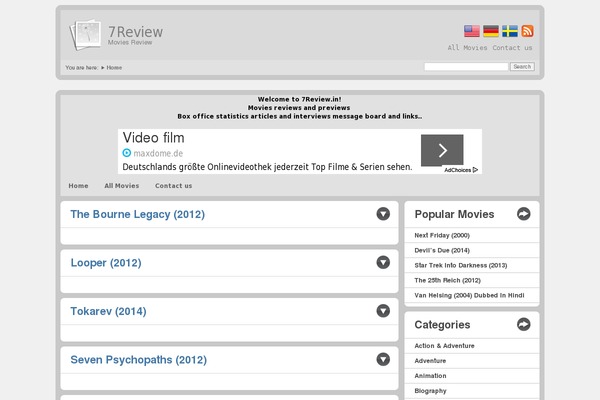The width and height of the screenshot is (600, 400).
Task: Select the Action & Adventure category
Action: point(445,345)
